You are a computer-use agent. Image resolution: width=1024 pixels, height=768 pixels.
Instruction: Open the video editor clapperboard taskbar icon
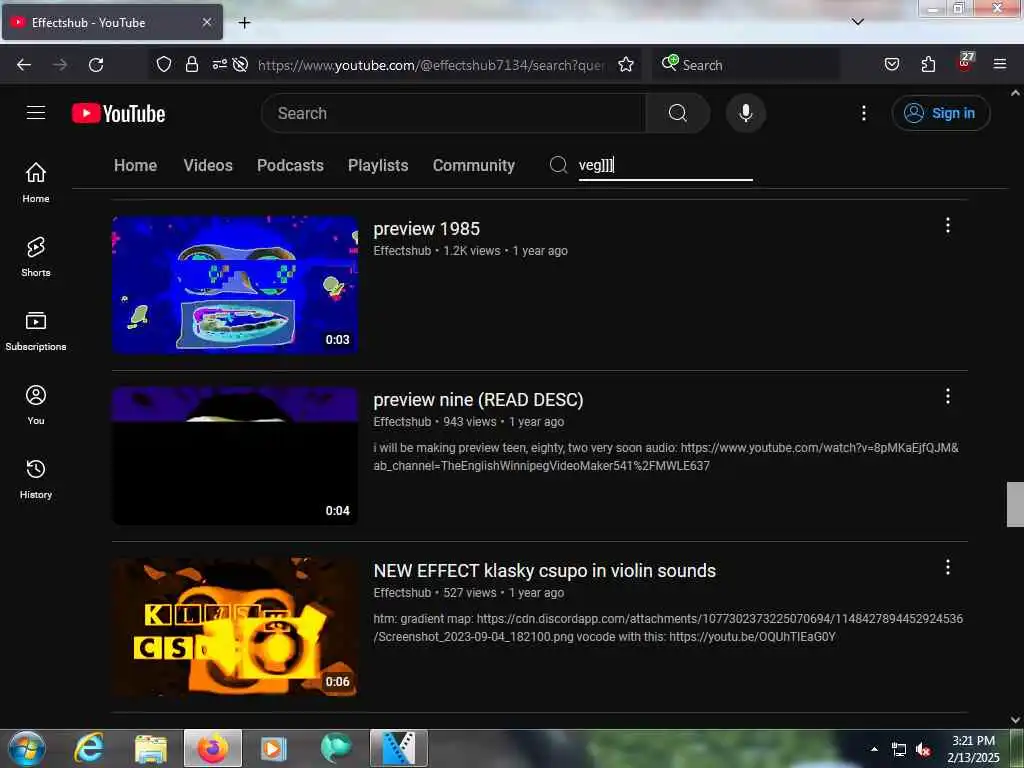399,748
